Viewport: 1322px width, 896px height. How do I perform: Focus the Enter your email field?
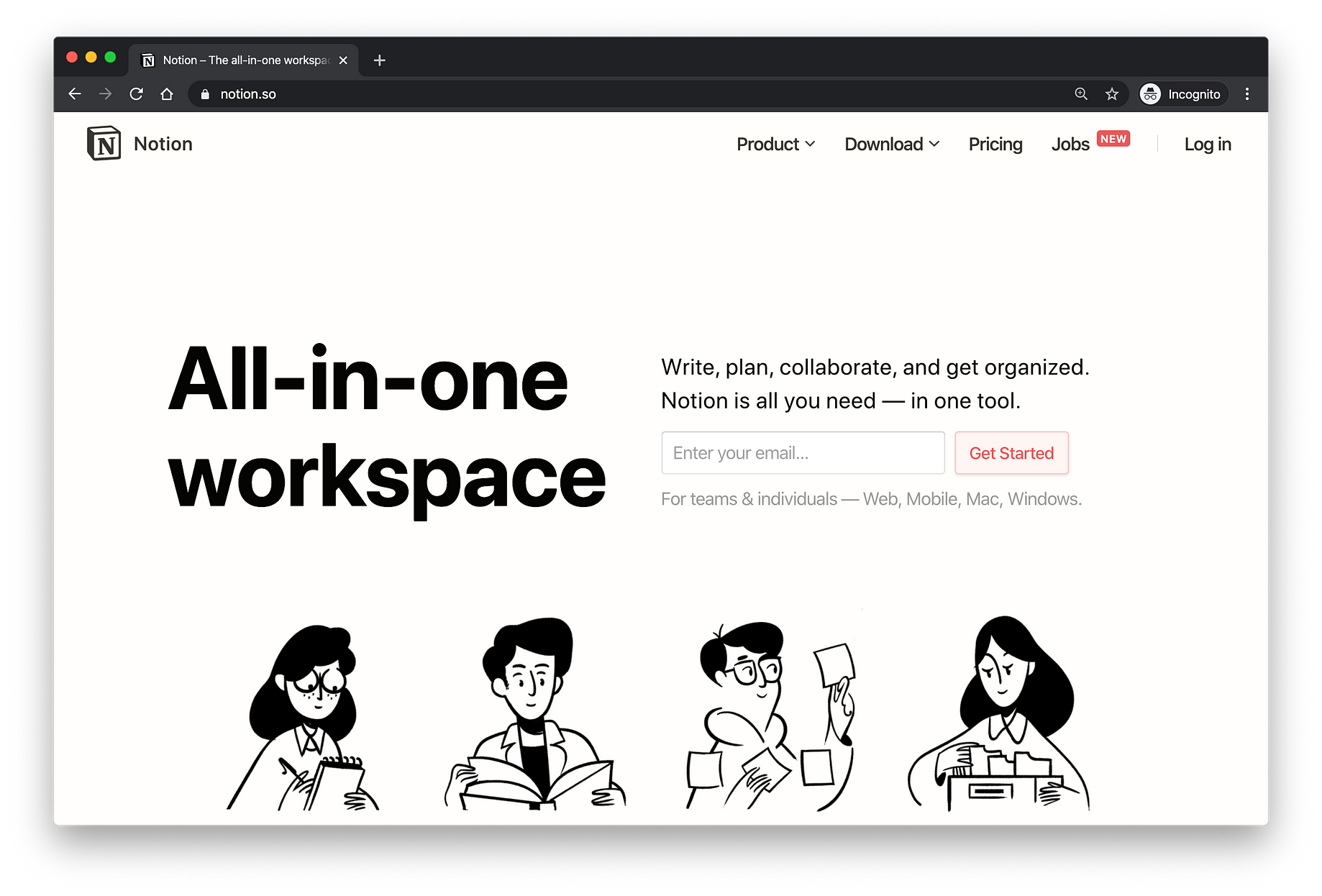point(803,453)
